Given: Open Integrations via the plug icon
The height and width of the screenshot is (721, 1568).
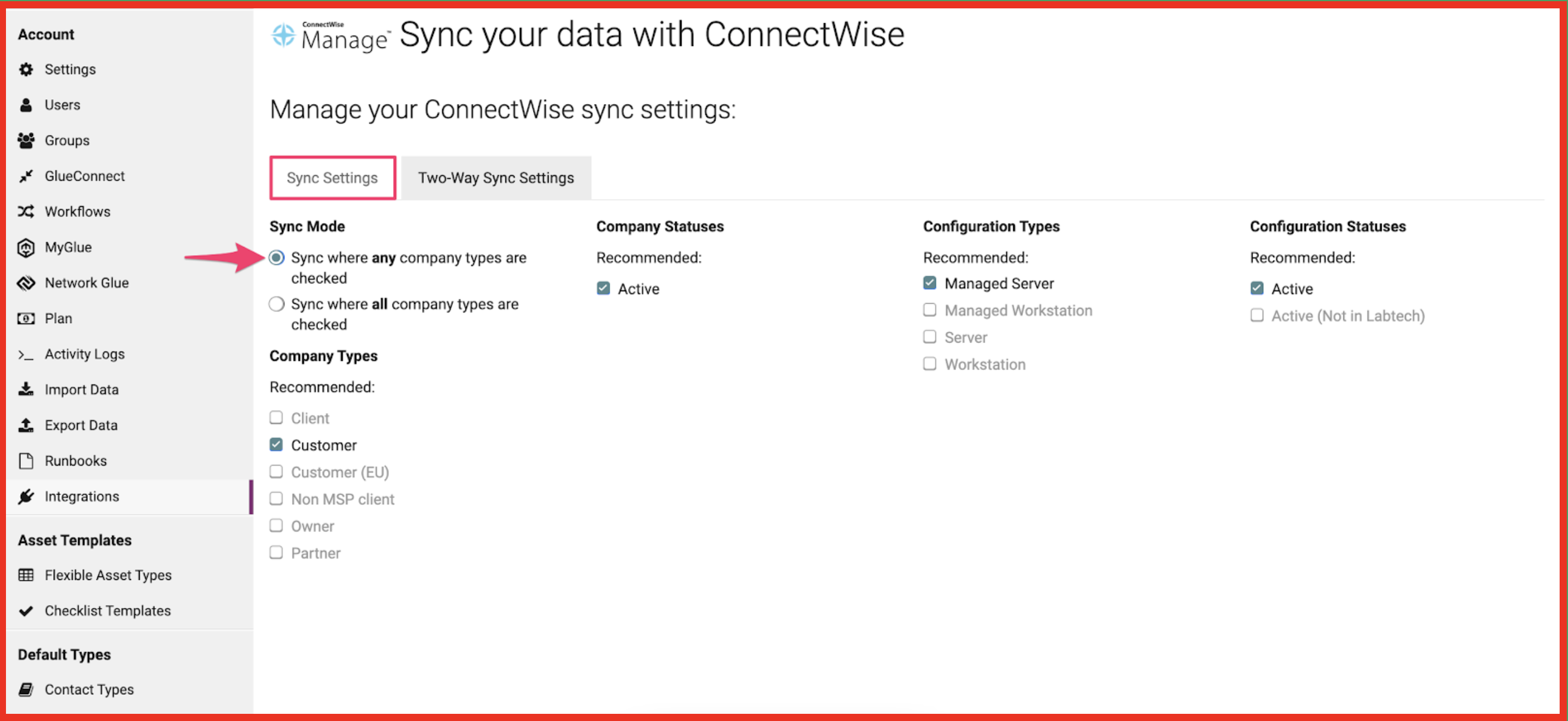Looking at the screenshot, I should coord(26,496).
